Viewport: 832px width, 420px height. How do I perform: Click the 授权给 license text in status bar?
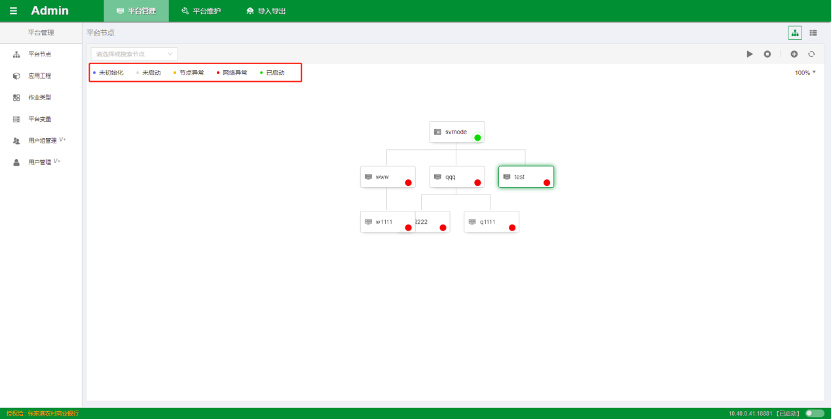tap(42, 413)
